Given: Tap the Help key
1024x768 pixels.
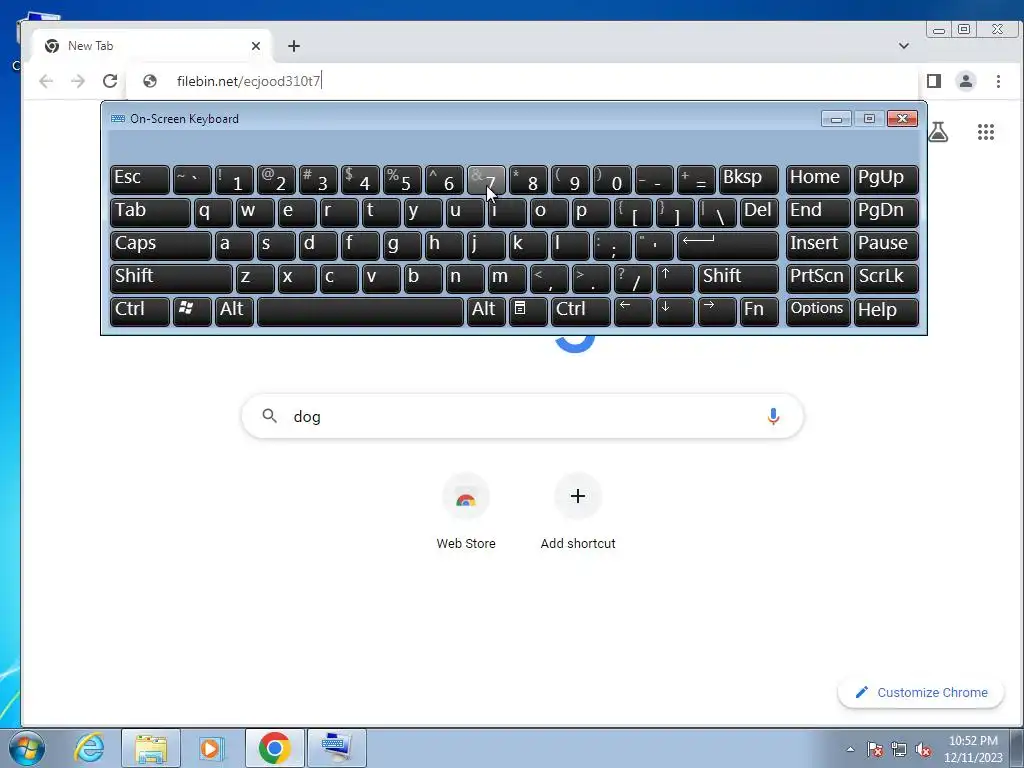Looking at the screenshot, I should tap(886, 311).
